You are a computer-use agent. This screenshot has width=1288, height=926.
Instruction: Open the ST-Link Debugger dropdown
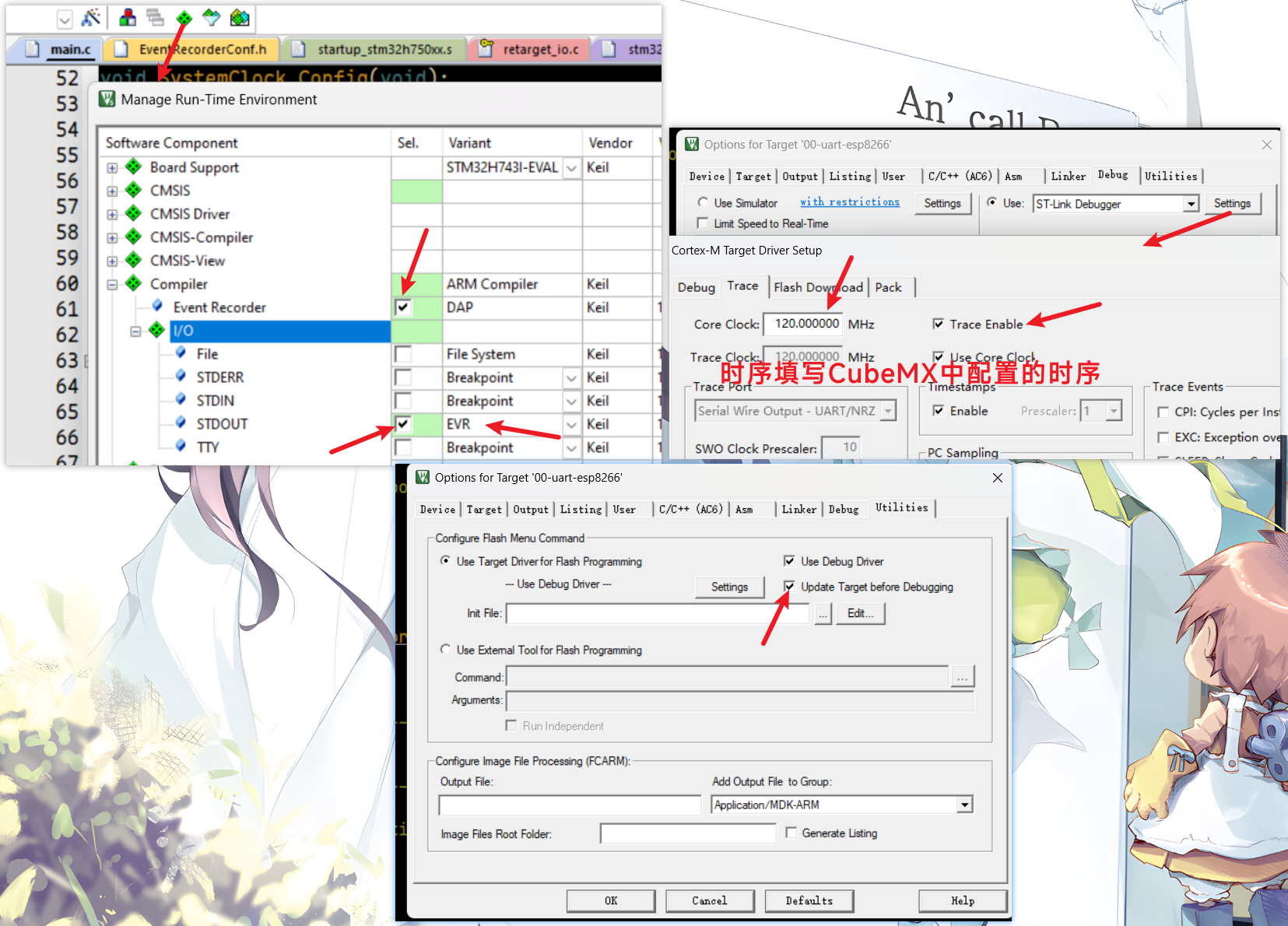[1191, 204]
